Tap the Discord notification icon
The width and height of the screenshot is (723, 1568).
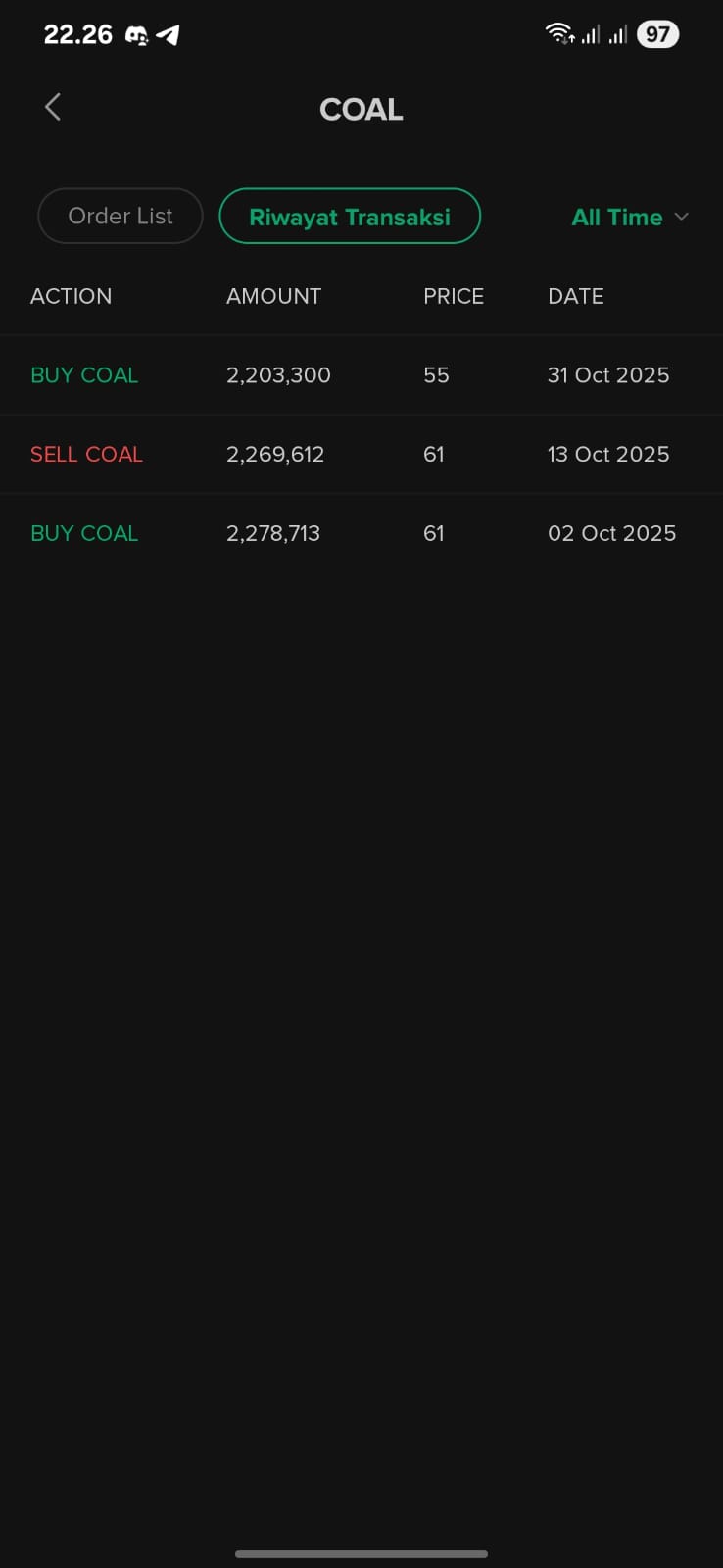(x=137, y=35)
